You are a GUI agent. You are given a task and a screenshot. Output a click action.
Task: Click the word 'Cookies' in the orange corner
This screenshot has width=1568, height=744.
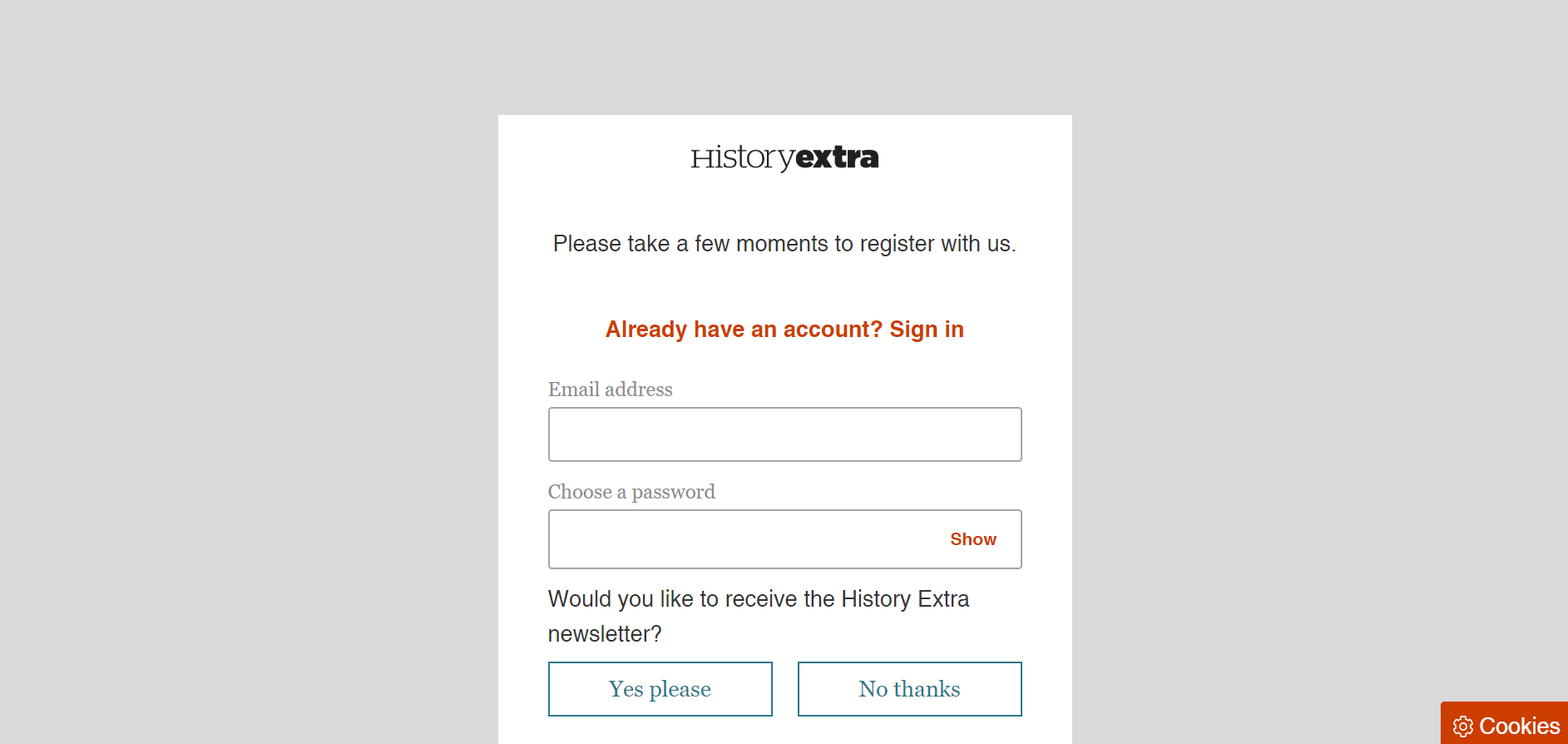1520,727
